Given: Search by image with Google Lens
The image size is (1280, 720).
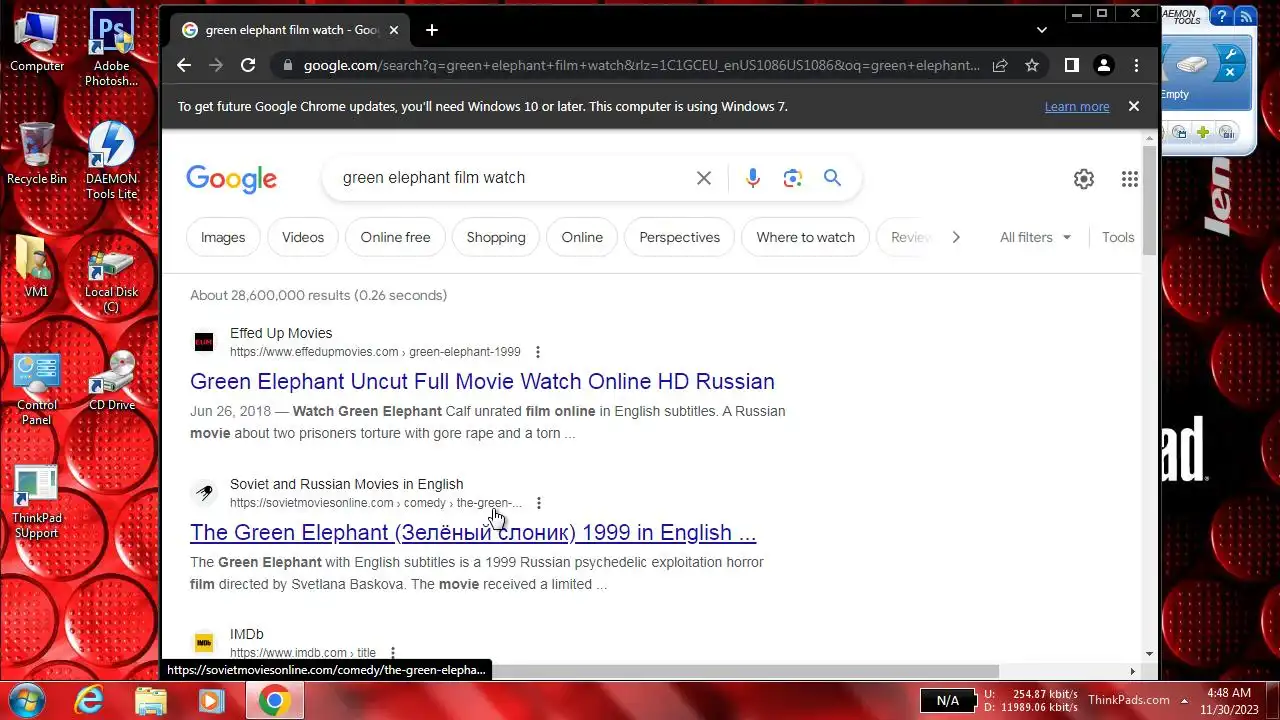Looking at the screenshot, I should 793,178.
